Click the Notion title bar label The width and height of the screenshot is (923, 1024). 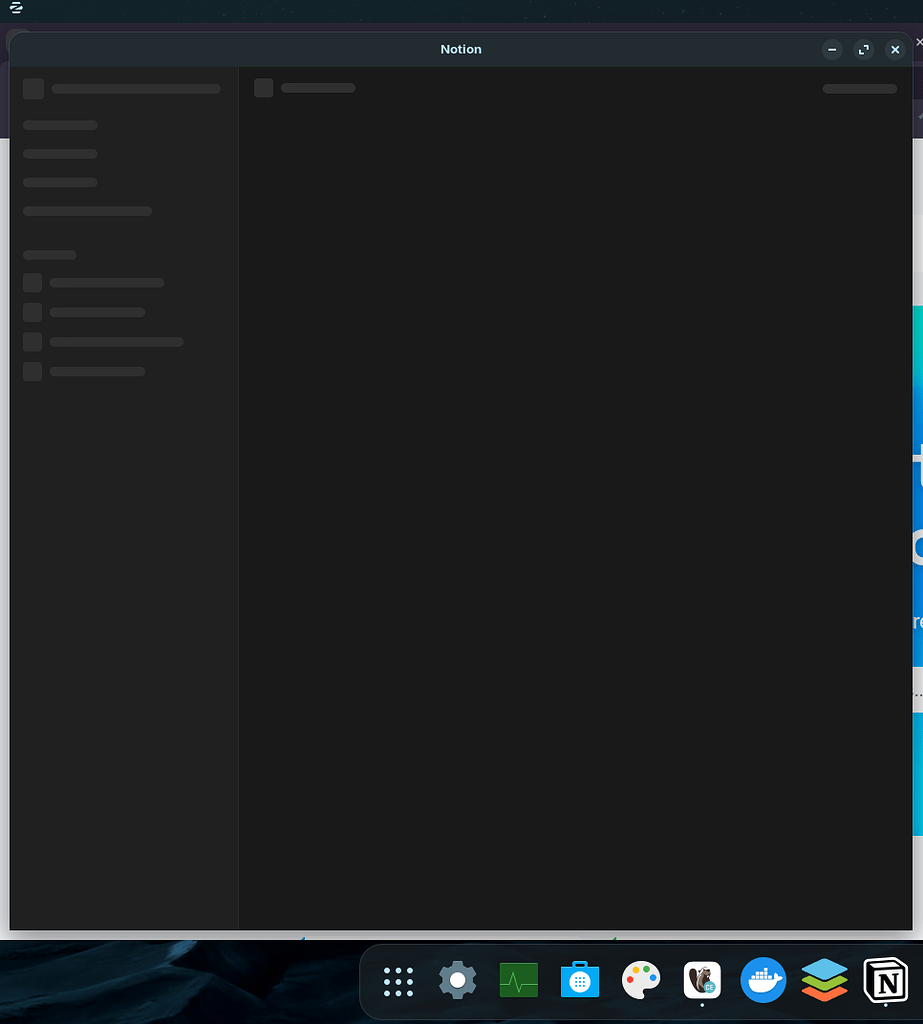point(461,49)
